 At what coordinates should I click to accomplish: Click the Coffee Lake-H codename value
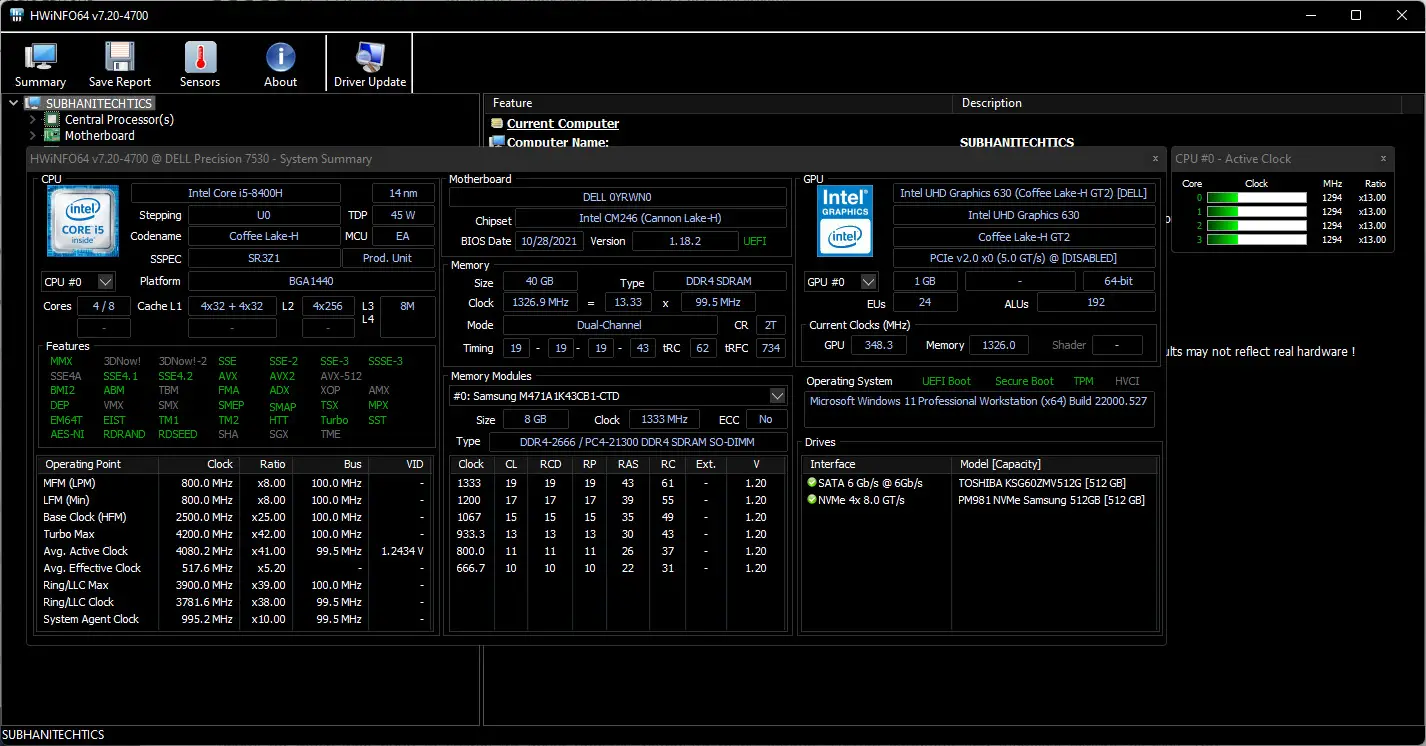(264, 236)
